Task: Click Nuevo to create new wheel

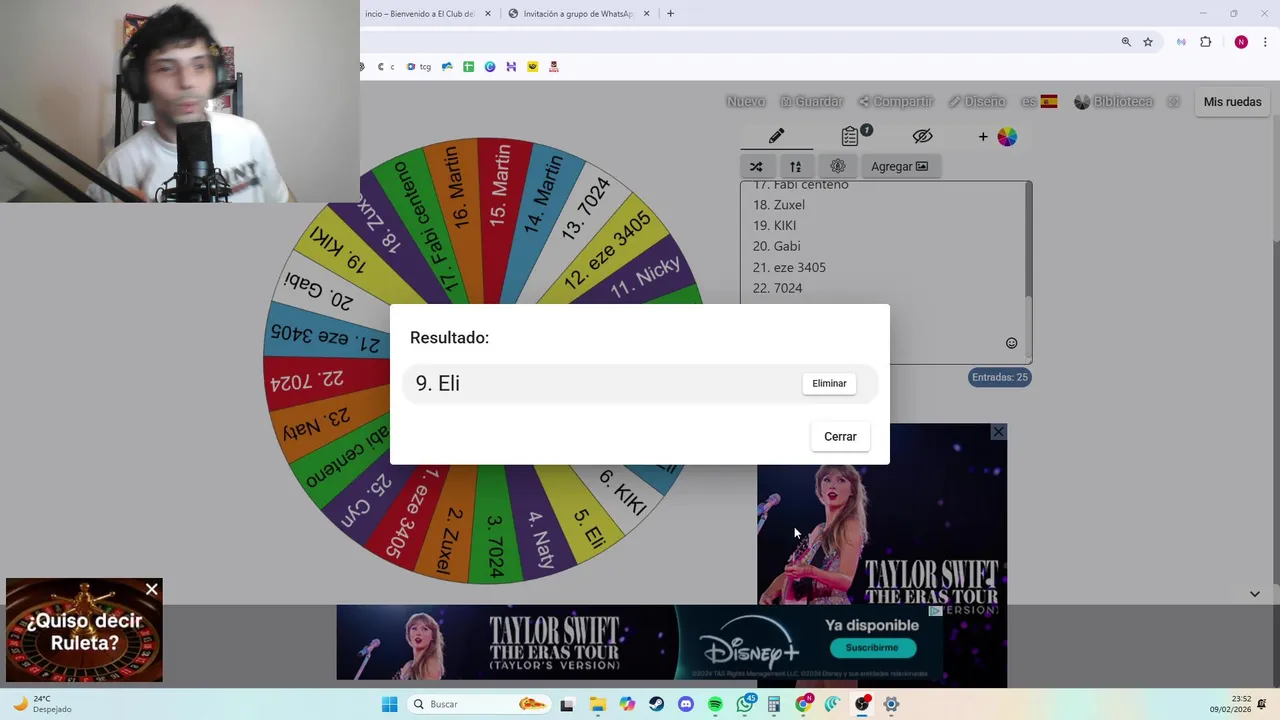Action: coord(745,102)
